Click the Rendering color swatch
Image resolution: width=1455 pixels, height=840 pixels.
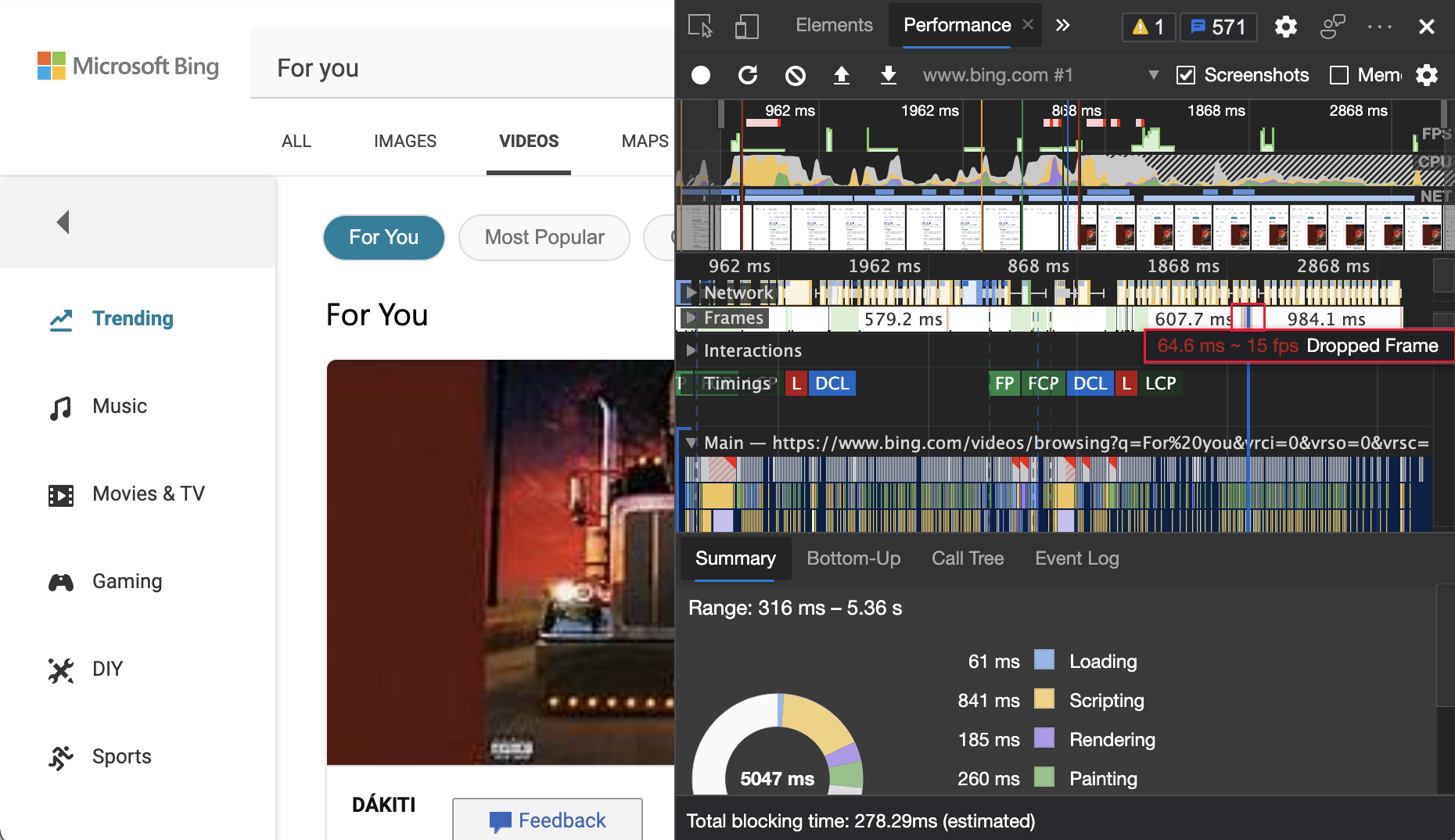click(1044, 738)
